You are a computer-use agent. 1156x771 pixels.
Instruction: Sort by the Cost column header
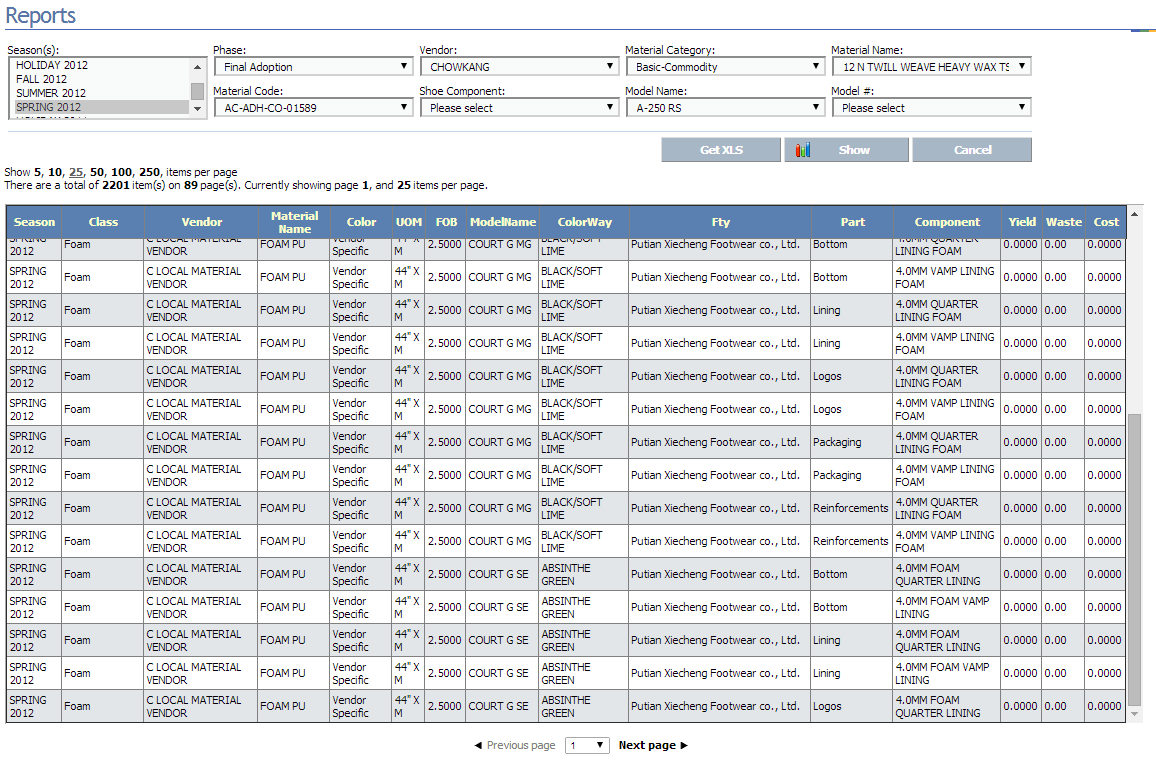click(x=1106, y=222)
